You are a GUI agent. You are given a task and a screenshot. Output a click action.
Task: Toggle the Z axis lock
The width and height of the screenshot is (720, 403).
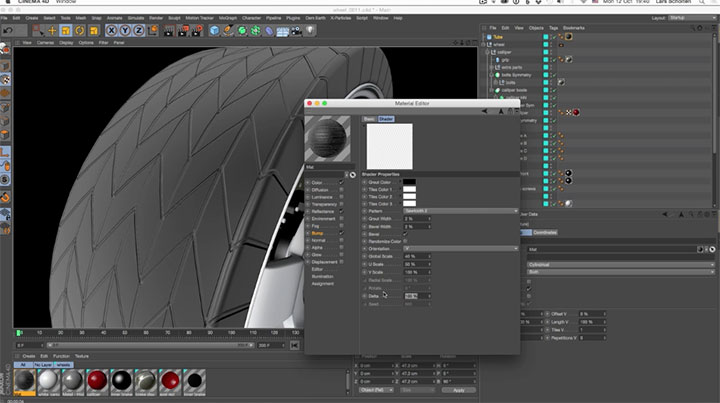click(x=139, y=31)
